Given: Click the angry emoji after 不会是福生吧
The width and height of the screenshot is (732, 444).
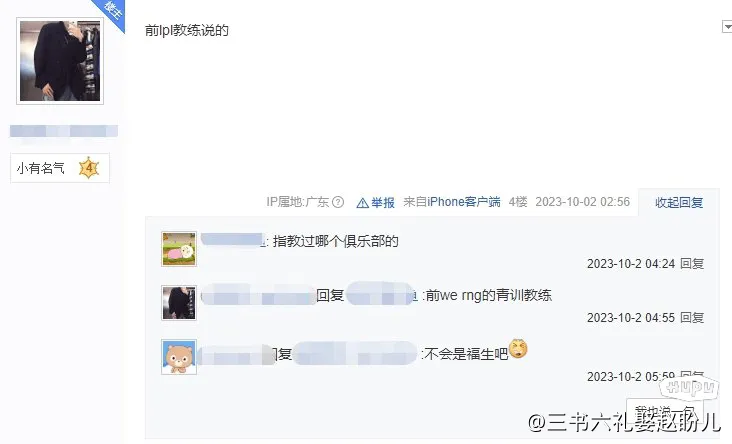Looking at the screenshot, I should pos(518,349).
